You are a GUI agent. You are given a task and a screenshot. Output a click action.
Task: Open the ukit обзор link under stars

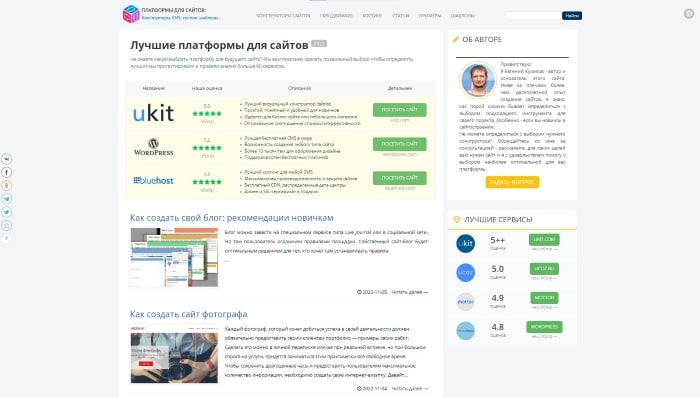tap(207, 121)
